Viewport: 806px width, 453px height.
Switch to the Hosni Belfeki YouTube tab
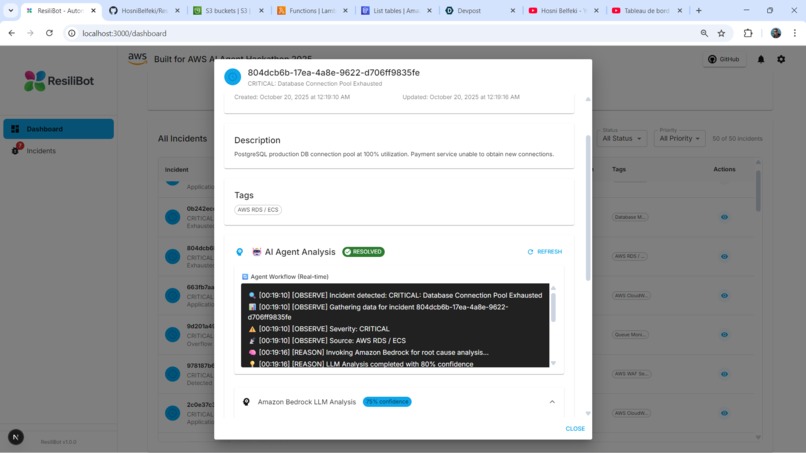[x=564, y=10]
